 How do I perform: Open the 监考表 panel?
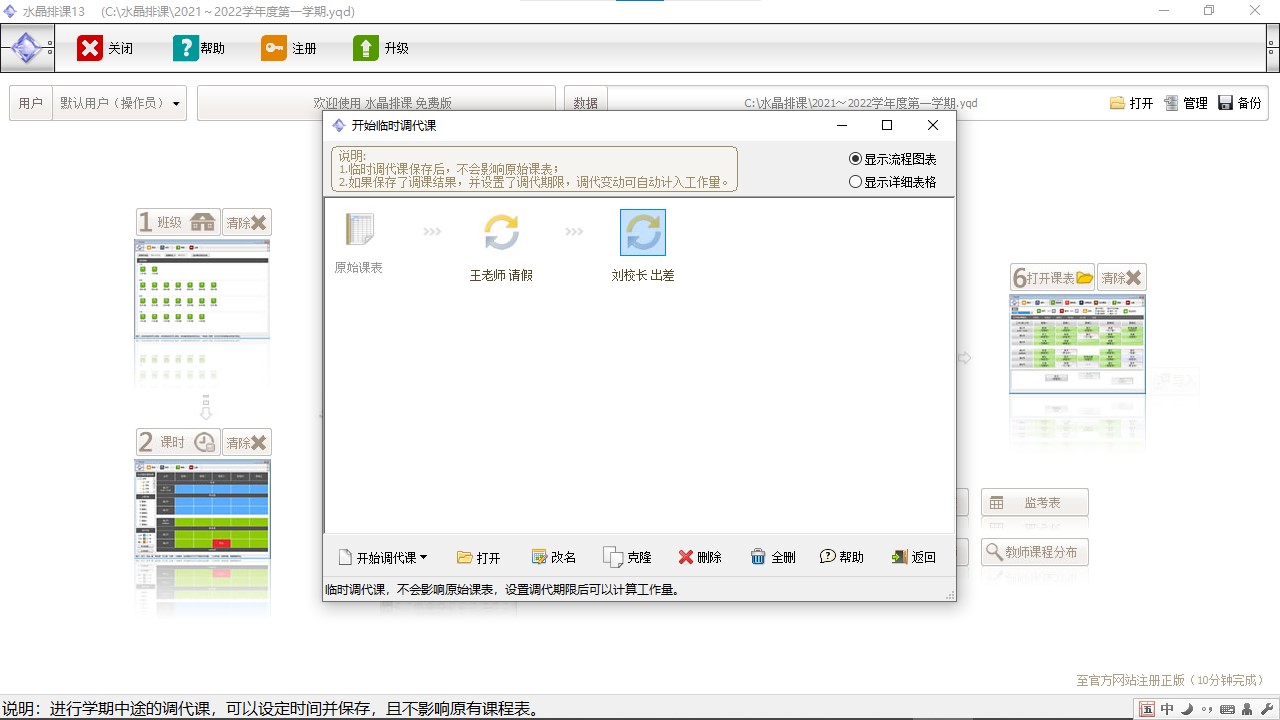tap(1035, 501)
